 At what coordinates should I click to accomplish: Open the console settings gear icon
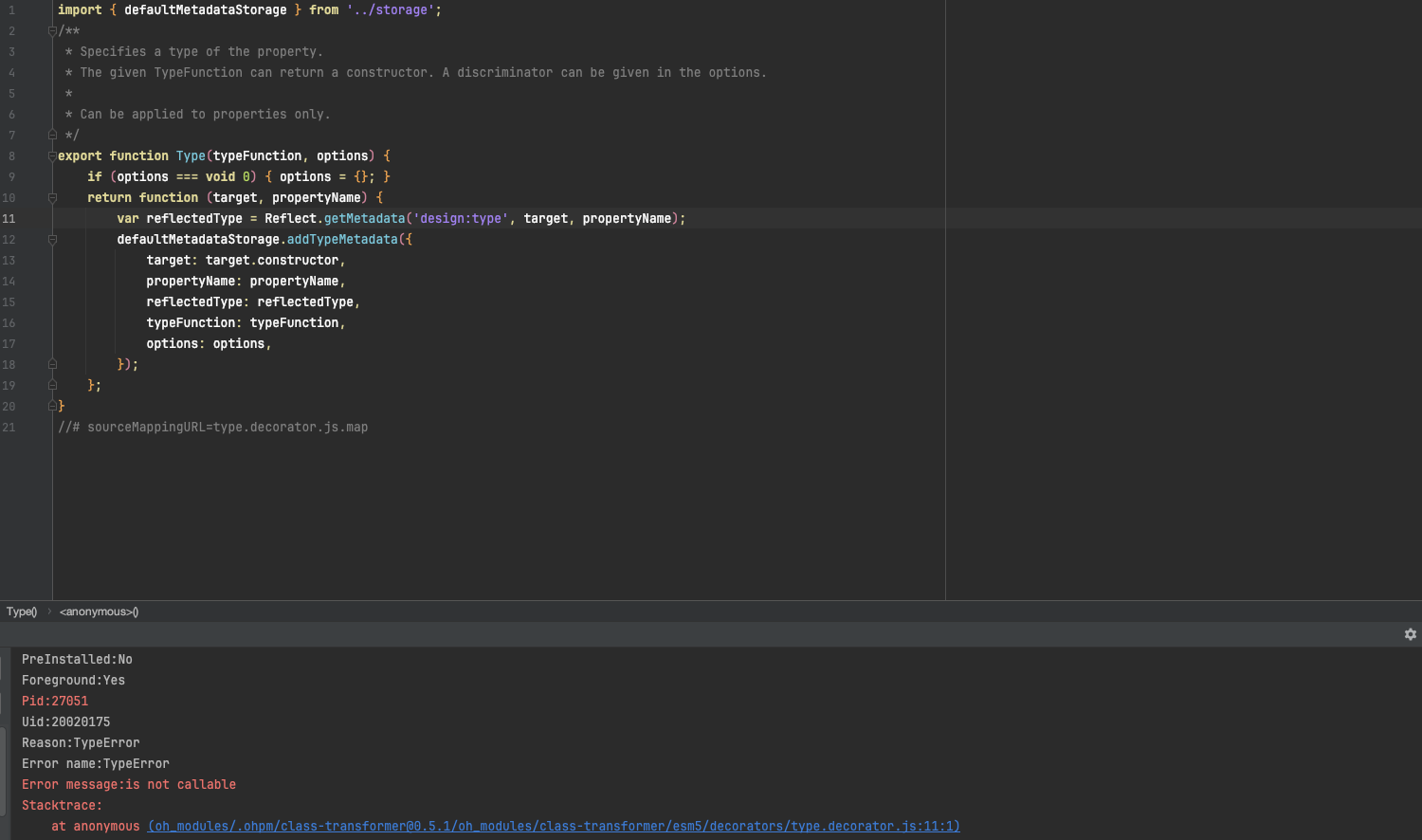coord(1410,634)
